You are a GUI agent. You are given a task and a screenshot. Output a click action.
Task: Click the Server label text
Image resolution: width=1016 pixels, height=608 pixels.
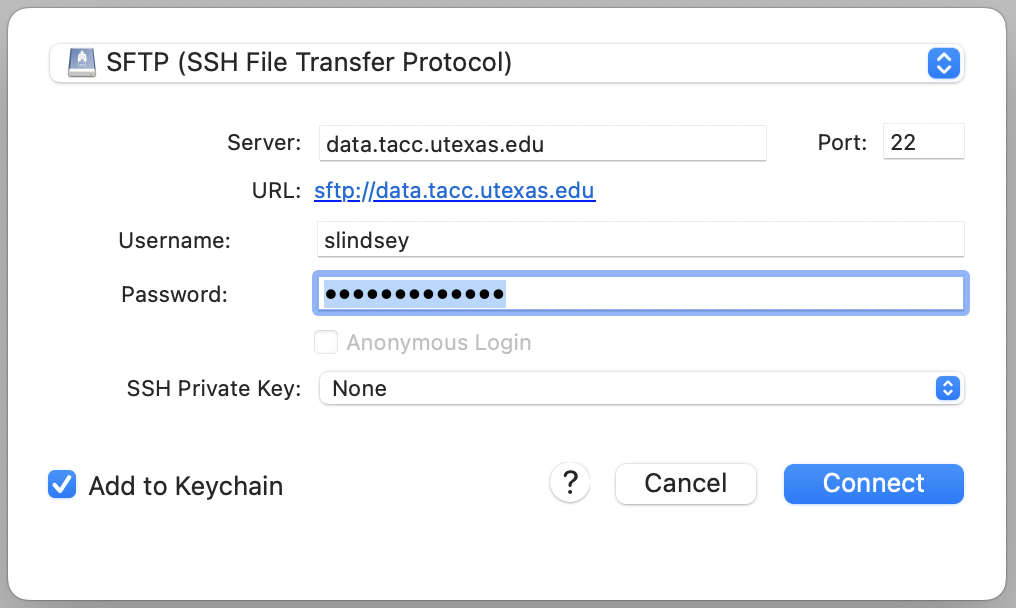pyautogui.click(x=264, y=143)
